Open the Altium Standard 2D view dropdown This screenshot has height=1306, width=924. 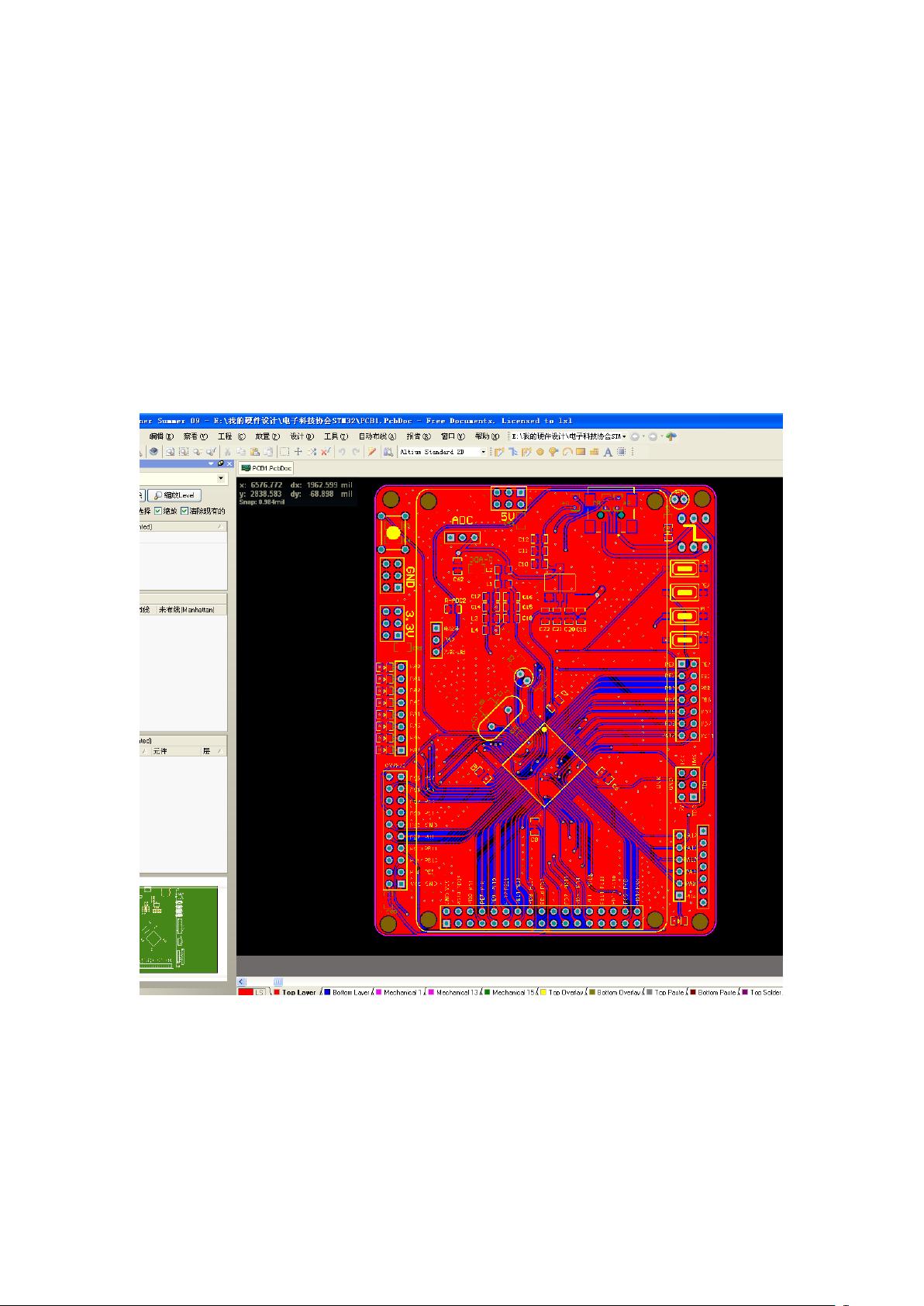[x=484, y=452]
